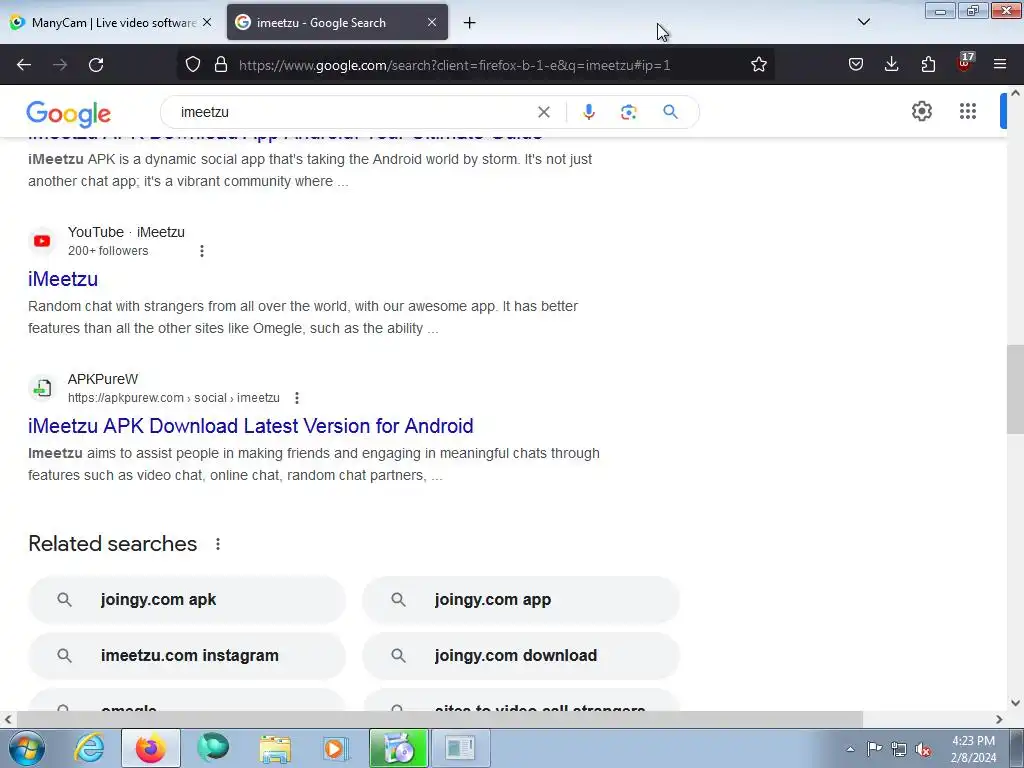This screenshot has height=768, width=1024.
Task: Open options for YouTube iMeetzu result
Action: pyautogui.click(x=202, y=251)
